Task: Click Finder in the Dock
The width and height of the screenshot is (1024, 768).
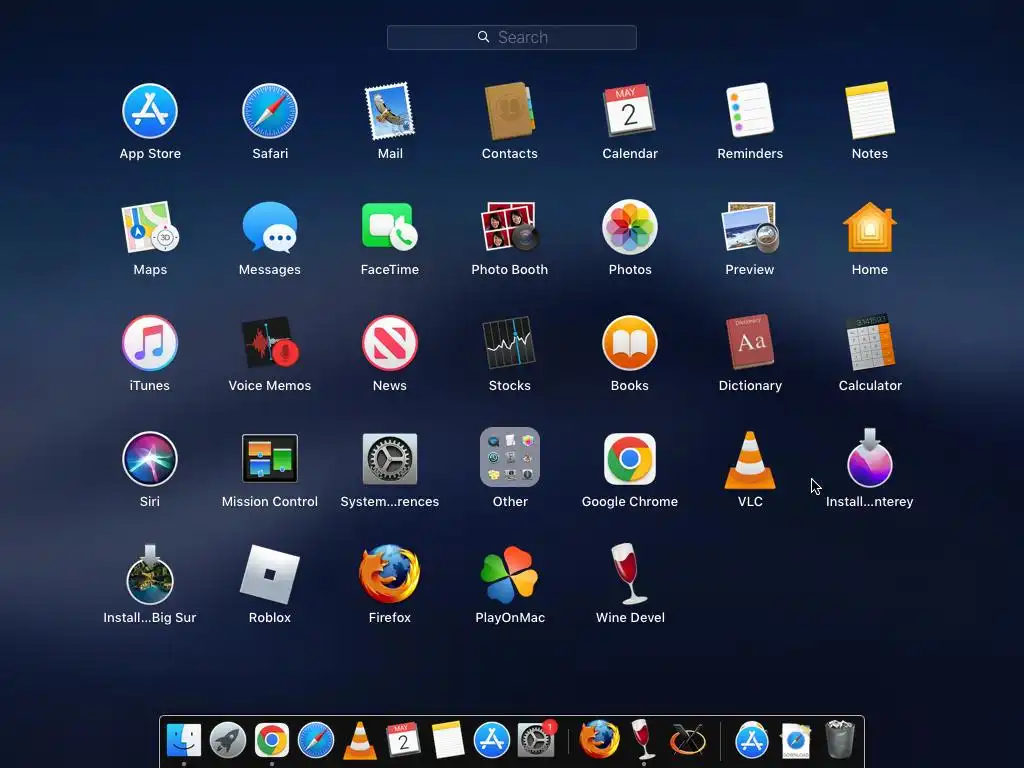Action: coord(184,740)
